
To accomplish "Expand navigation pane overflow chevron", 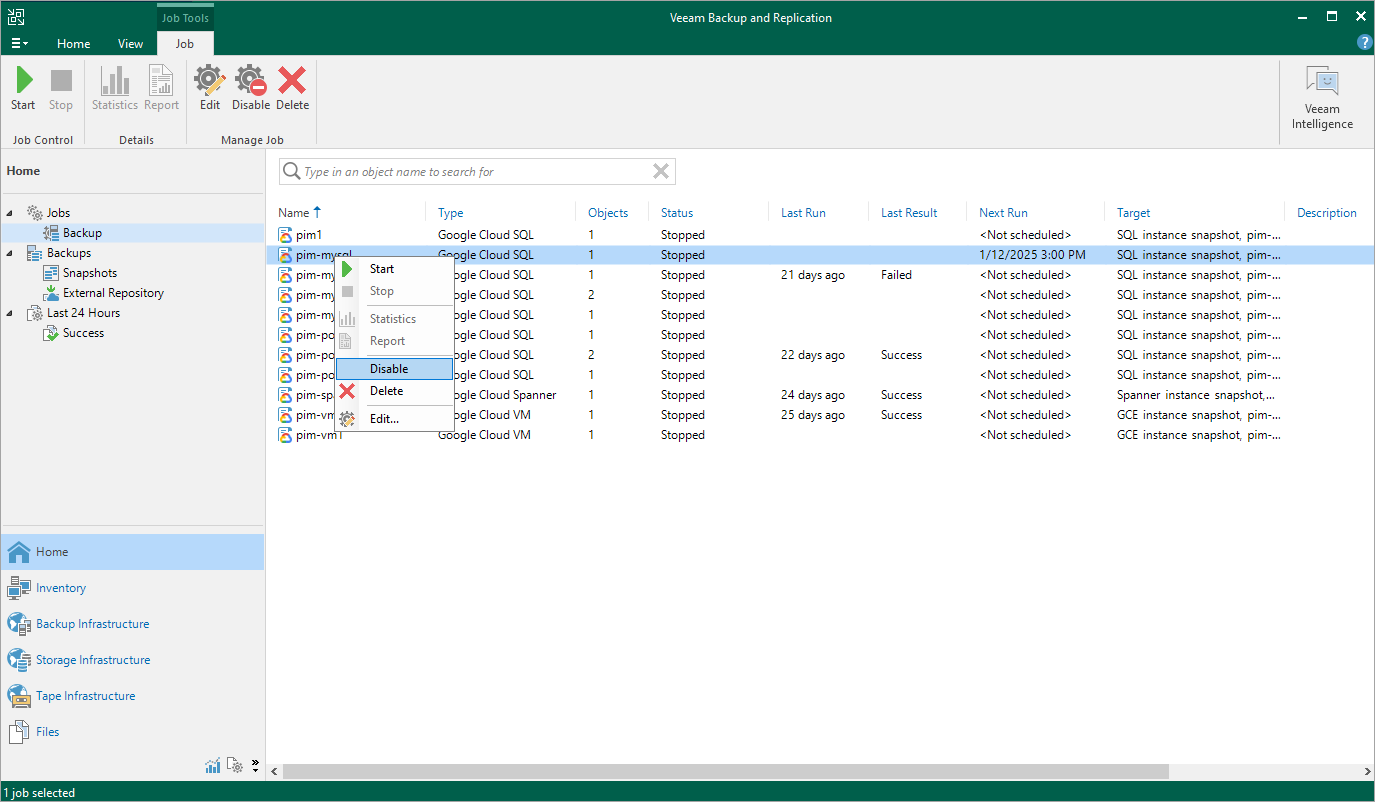I will (x=255, y=766).
